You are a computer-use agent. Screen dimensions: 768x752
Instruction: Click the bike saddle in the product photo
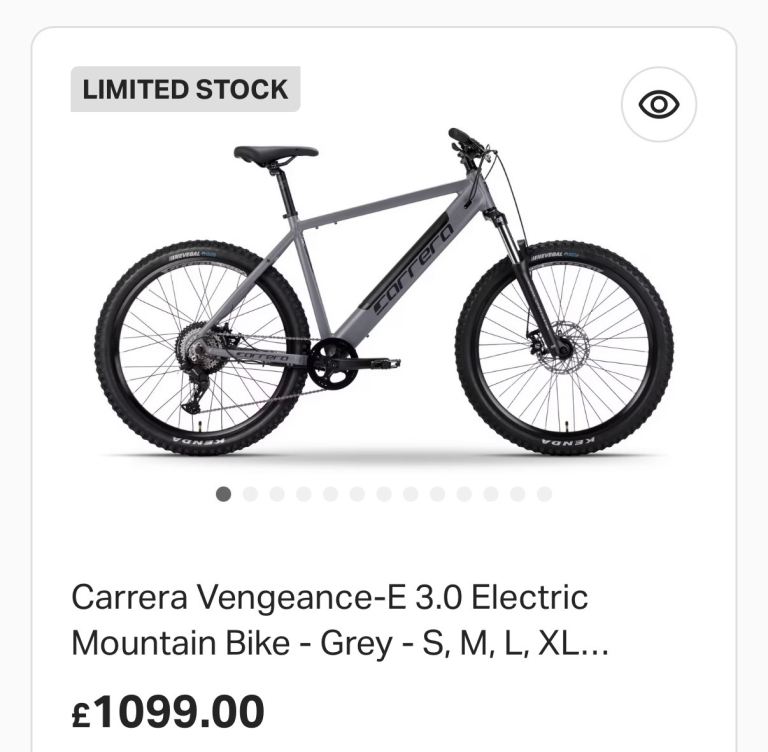tap(276, 155)
